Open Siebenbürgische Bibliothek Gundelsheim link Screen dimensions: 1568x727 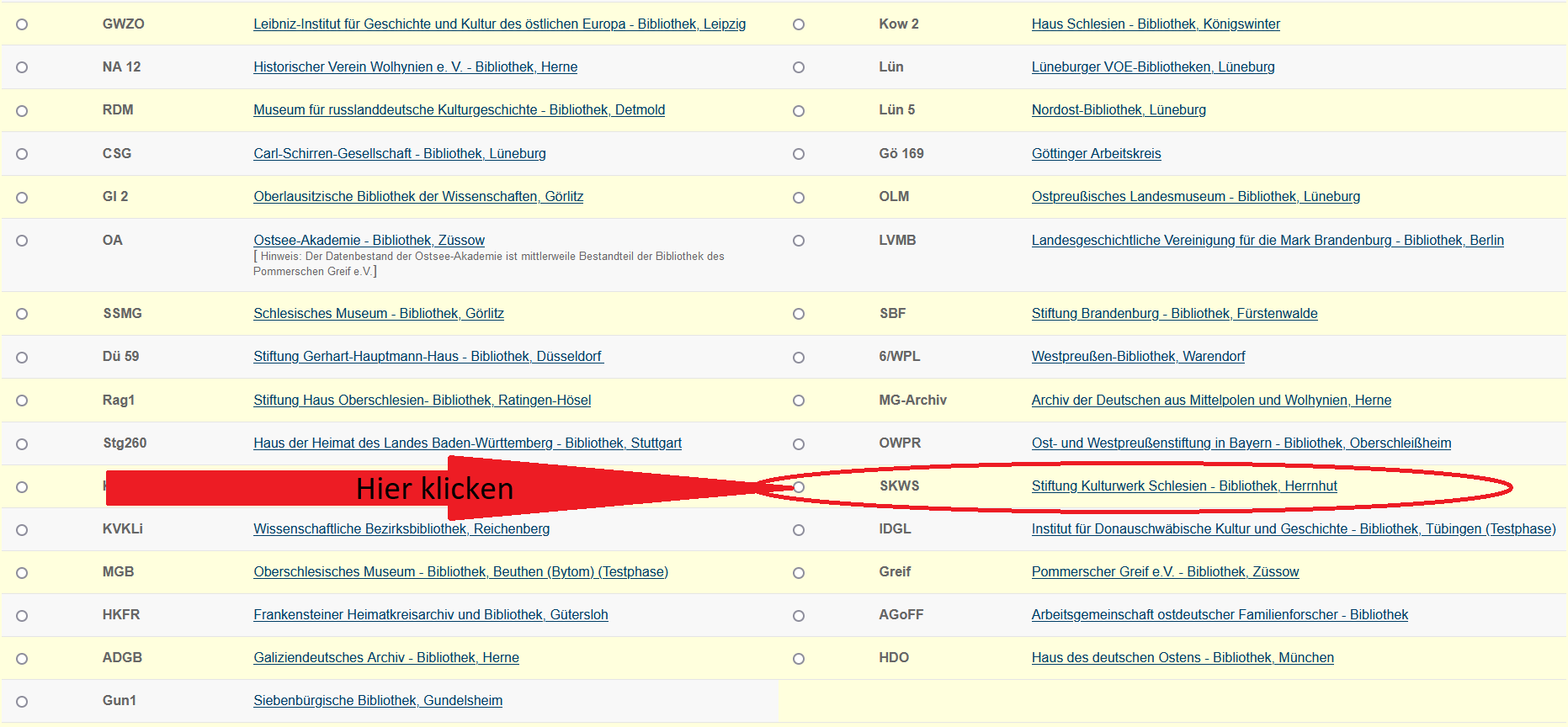point(378,701)
